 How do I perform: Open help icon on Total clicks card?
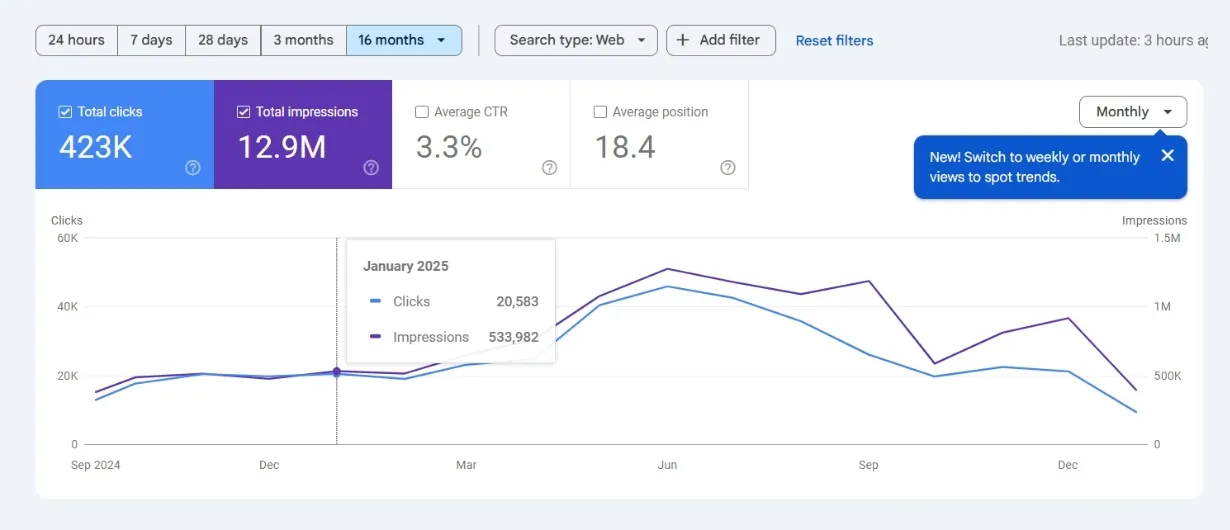point(193,168)
